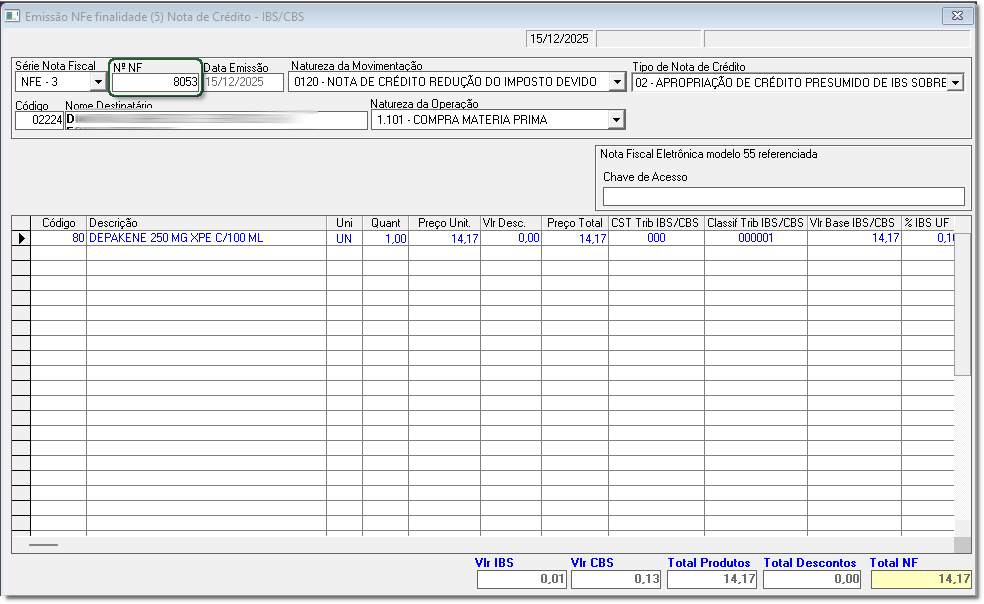Click the destinatário Código field 02224

point(40,119)
